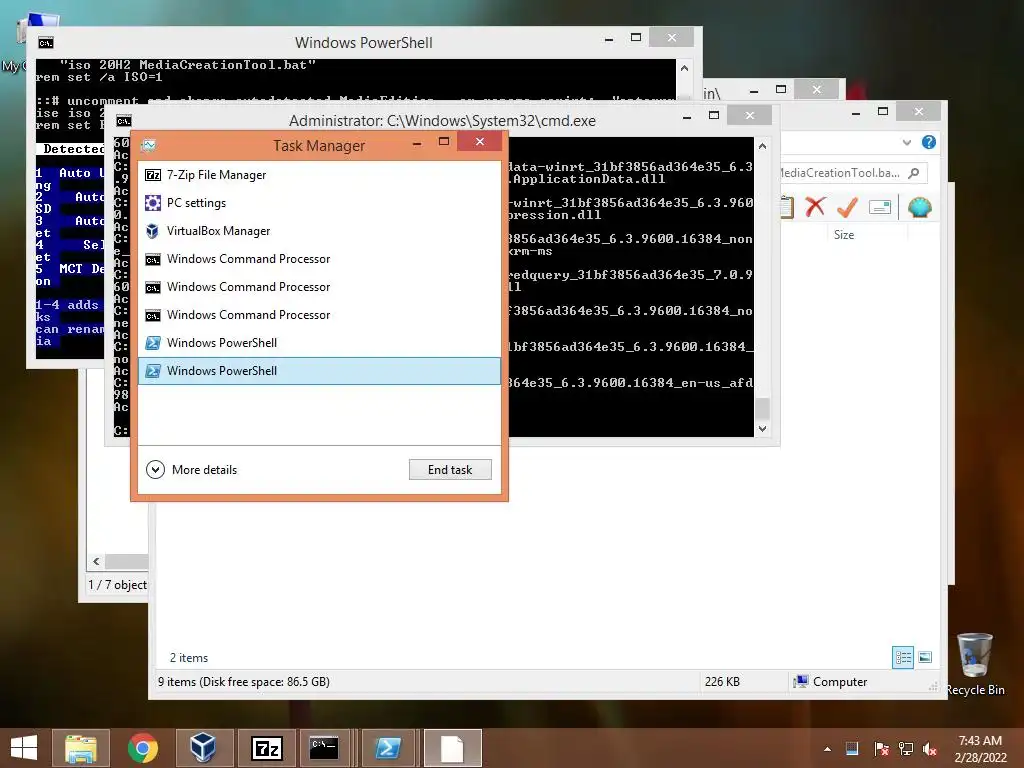Click the Size column header

click(x=844, y=234)
